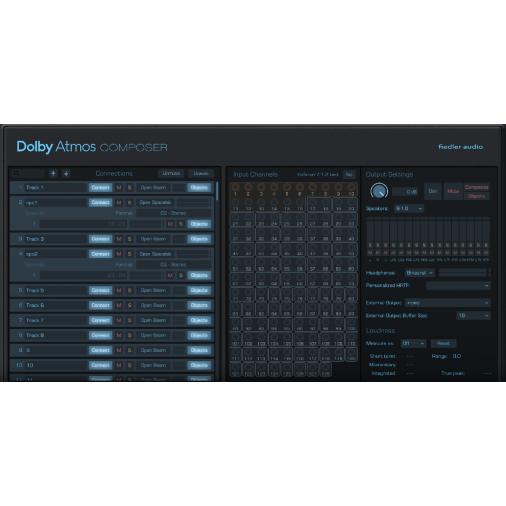Select input channel circle 17
Screen dimensions: 506x506
[x=312, y=202]
